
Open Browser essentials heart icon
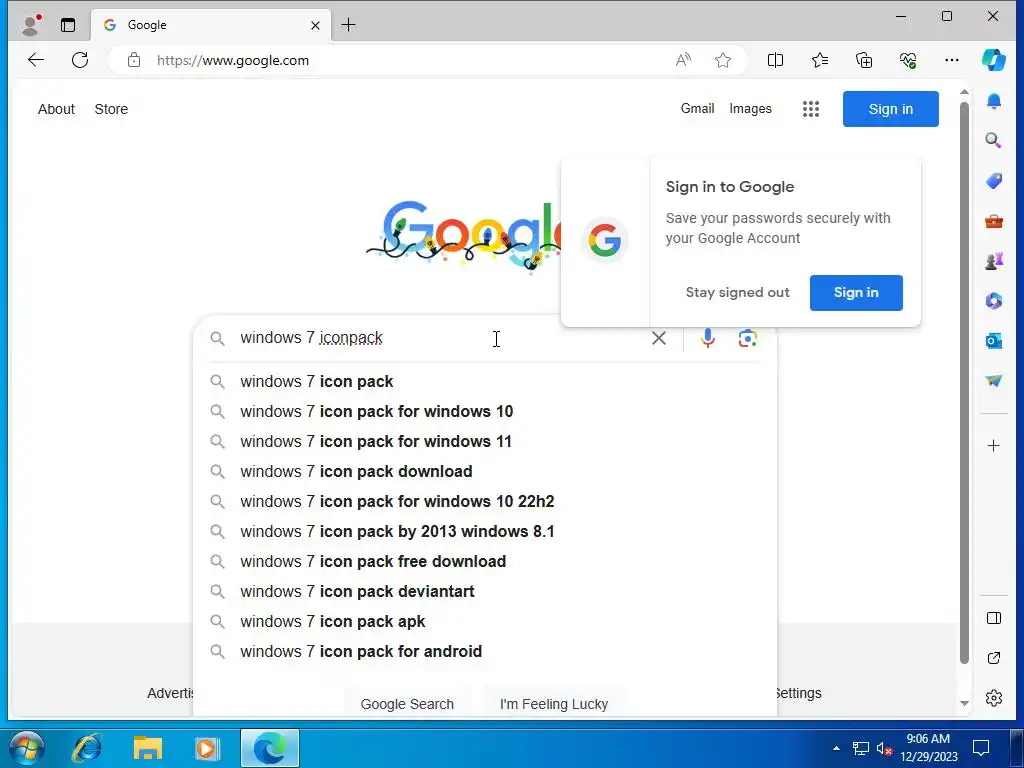pyautogui.click(x=908, y=60)
